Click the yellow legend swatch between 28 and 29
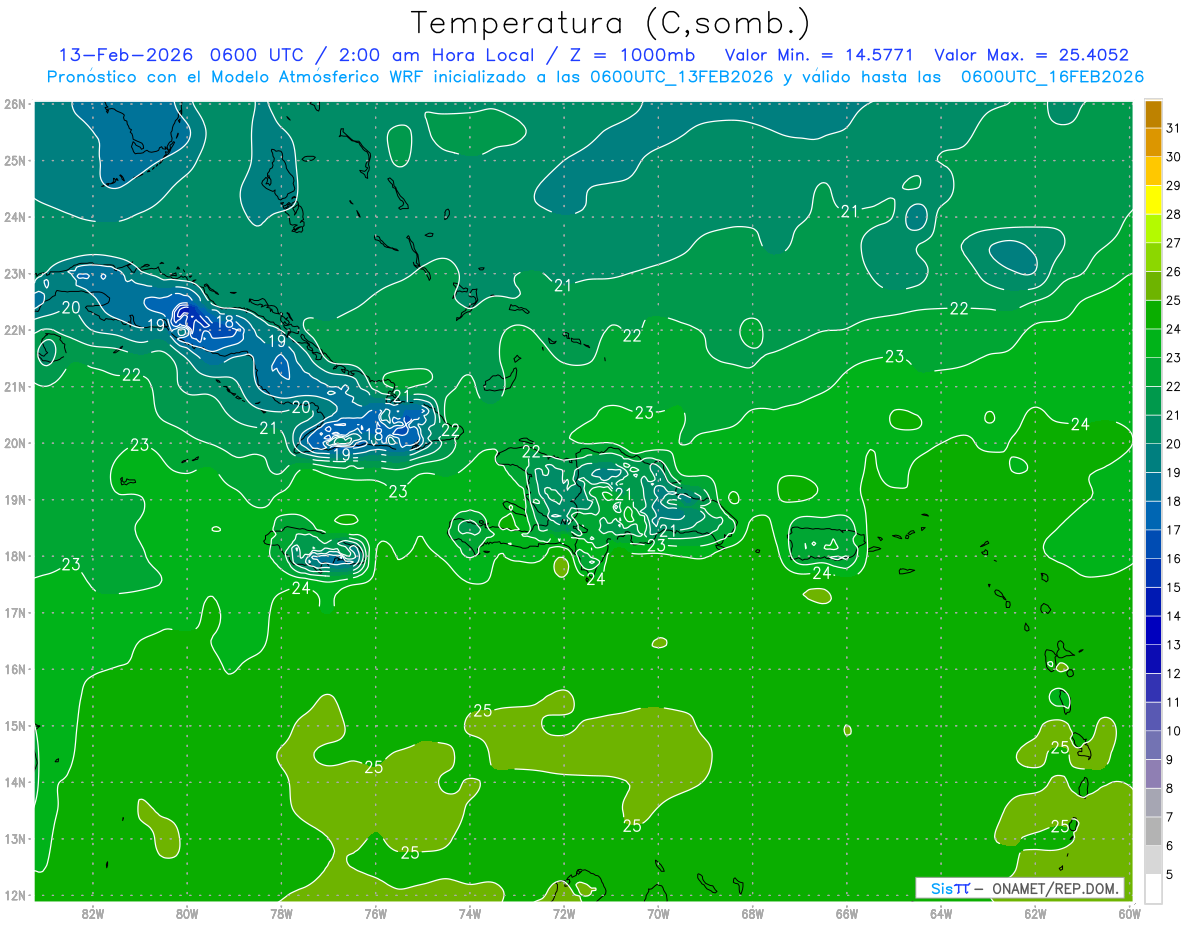Viewport: 1200px width, 927px height. click(x=1154, y=200)
